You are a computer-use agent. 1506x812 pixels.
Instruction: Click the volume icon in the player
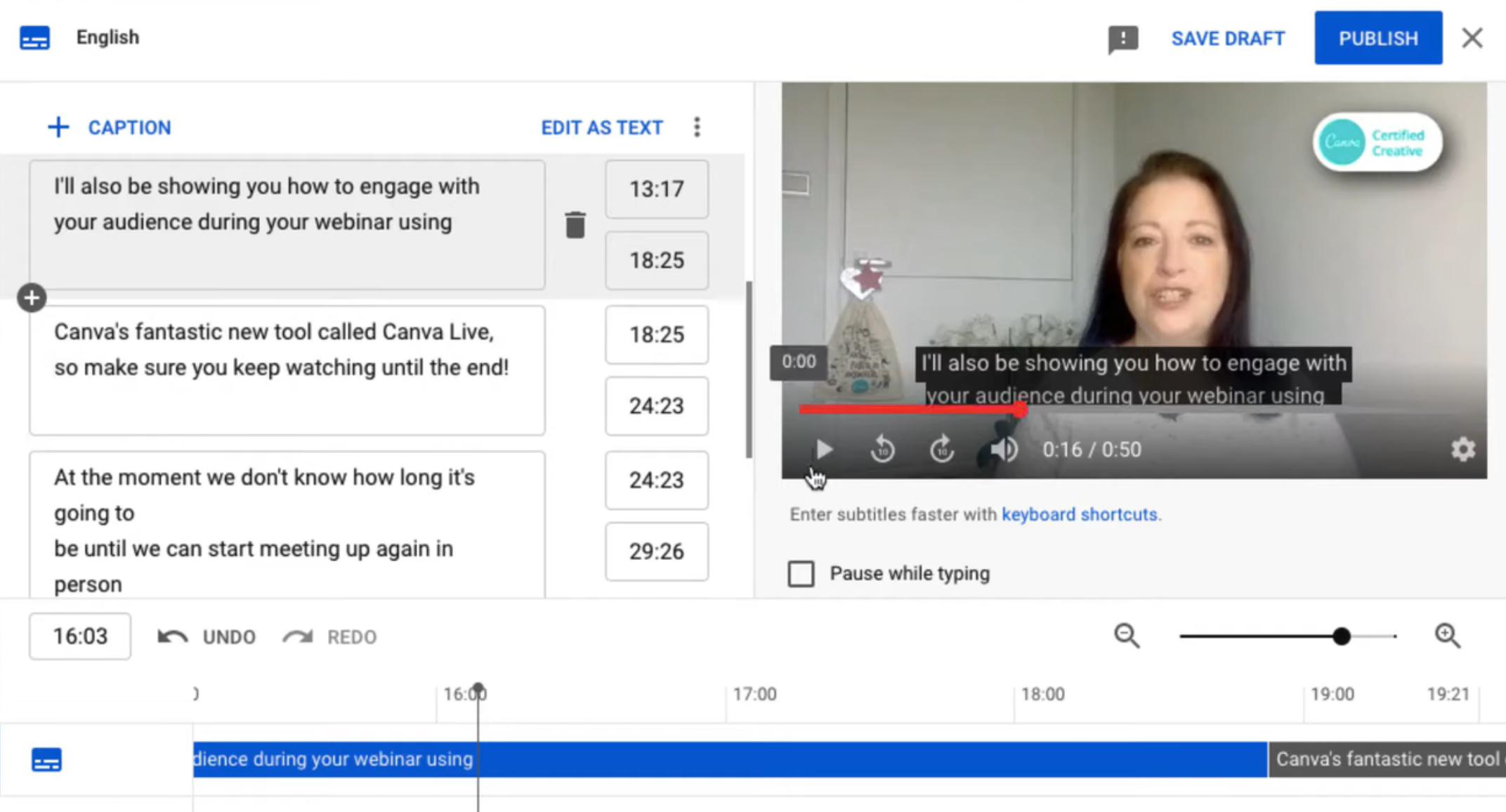tap(1003, 450)
